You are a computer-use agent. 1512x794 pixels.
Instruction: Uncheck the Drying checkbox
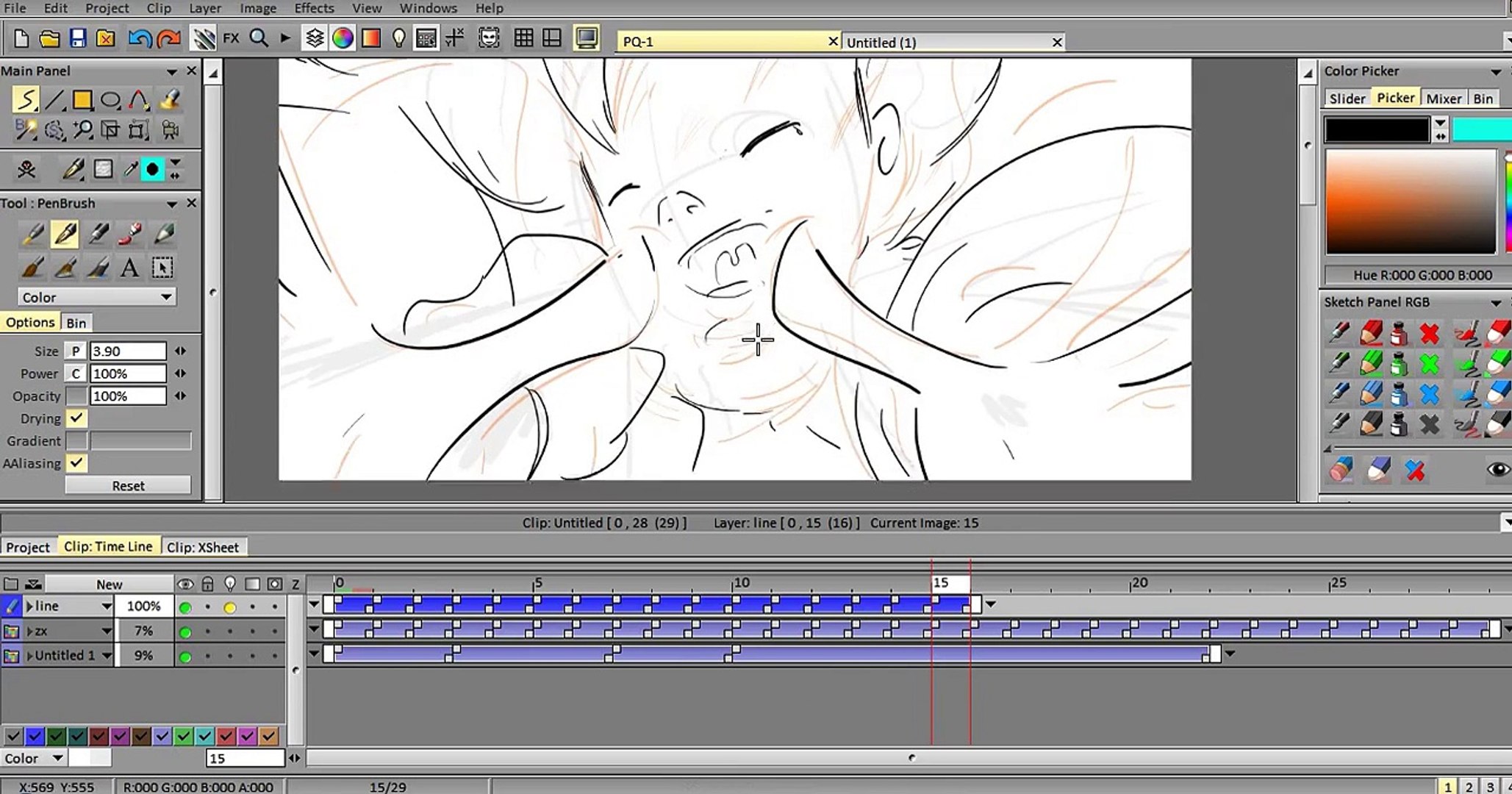[x=76, y=418]
